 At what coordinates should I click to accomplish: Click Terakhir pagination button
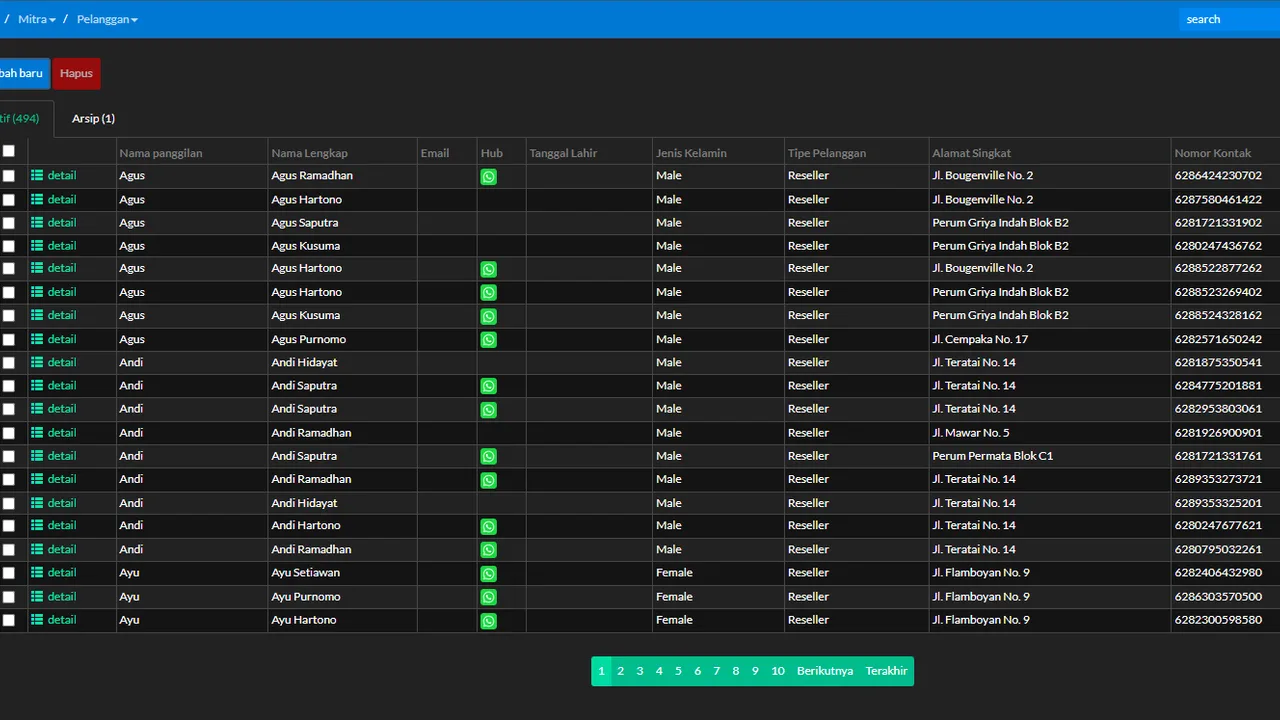pyautogui.click(x=887, y=671)
